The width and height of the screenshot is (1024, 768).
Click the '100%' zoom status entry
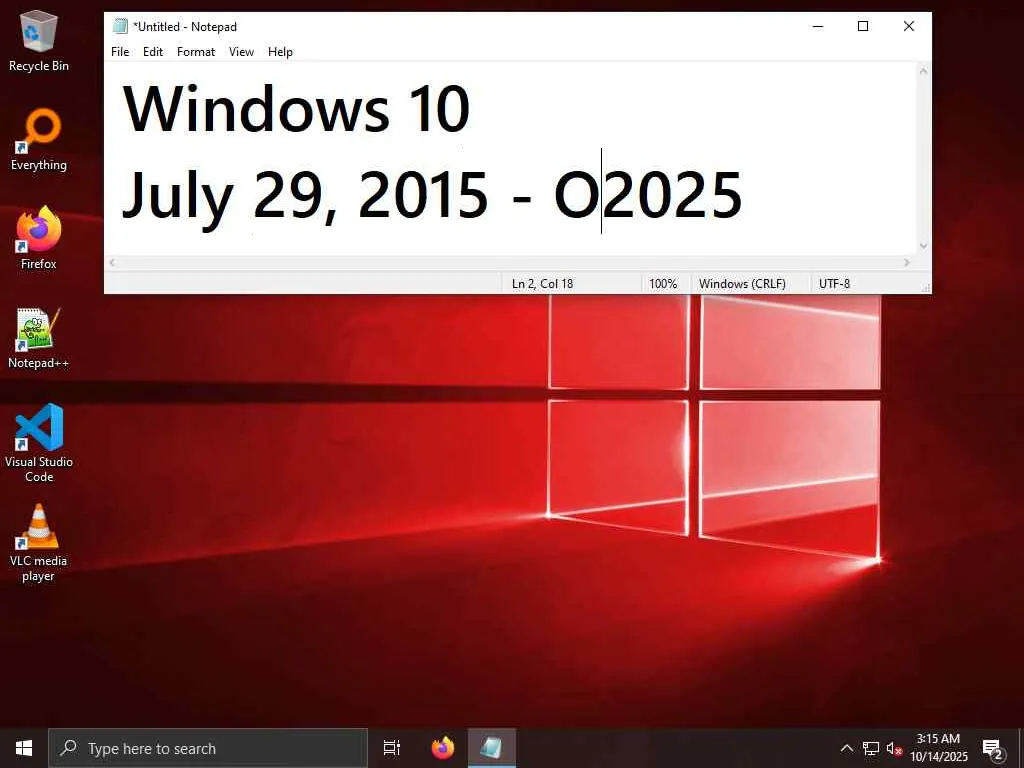pos(663,283)
